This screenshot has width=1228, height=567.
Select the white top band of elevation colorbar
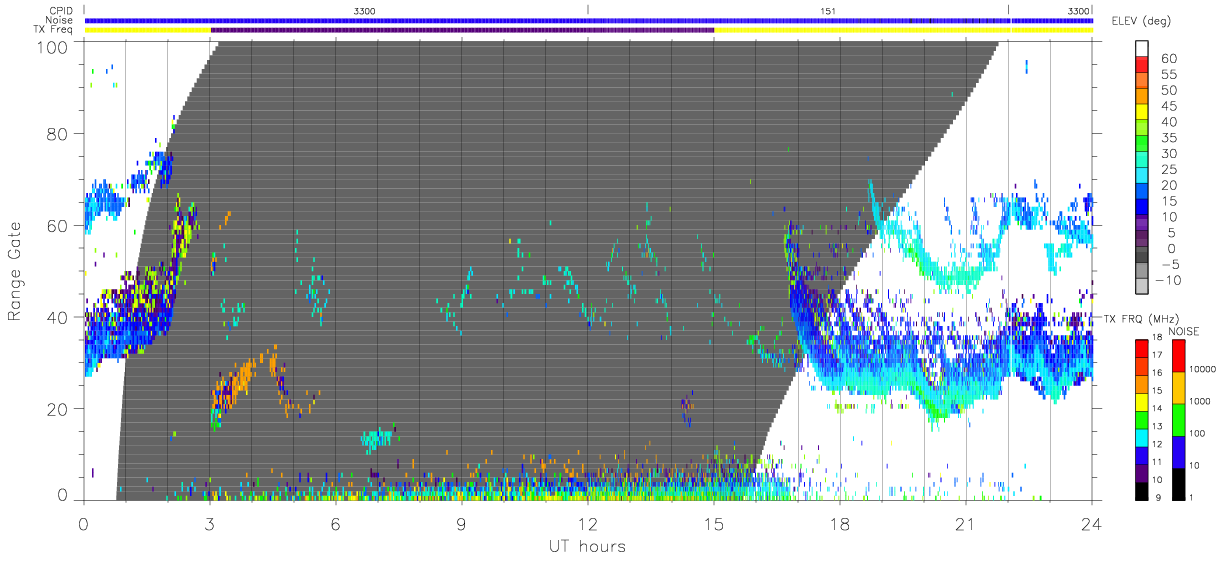coord(1142,48)
